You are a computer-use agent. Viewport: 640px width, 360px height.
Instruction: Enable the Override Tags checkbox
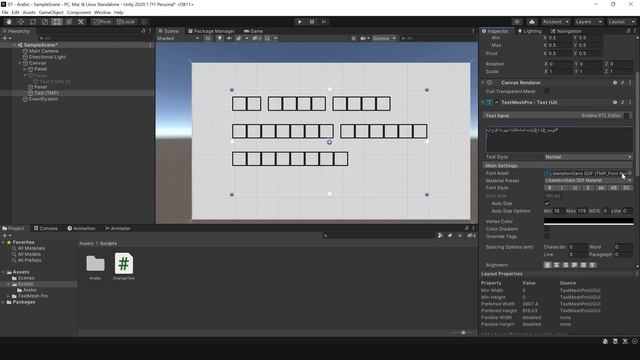tap(547, 236)
